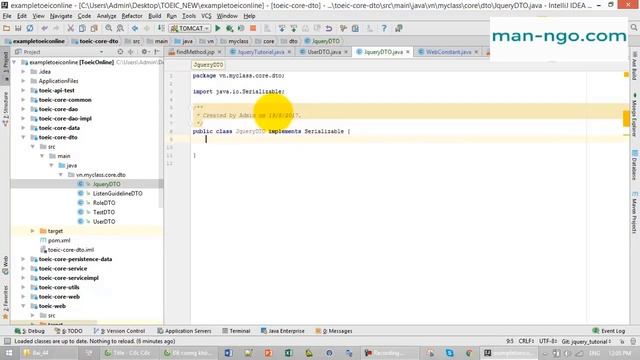Open the Refactor menu
The height and width of the screenshot is (360, 640).
point(132,16)
